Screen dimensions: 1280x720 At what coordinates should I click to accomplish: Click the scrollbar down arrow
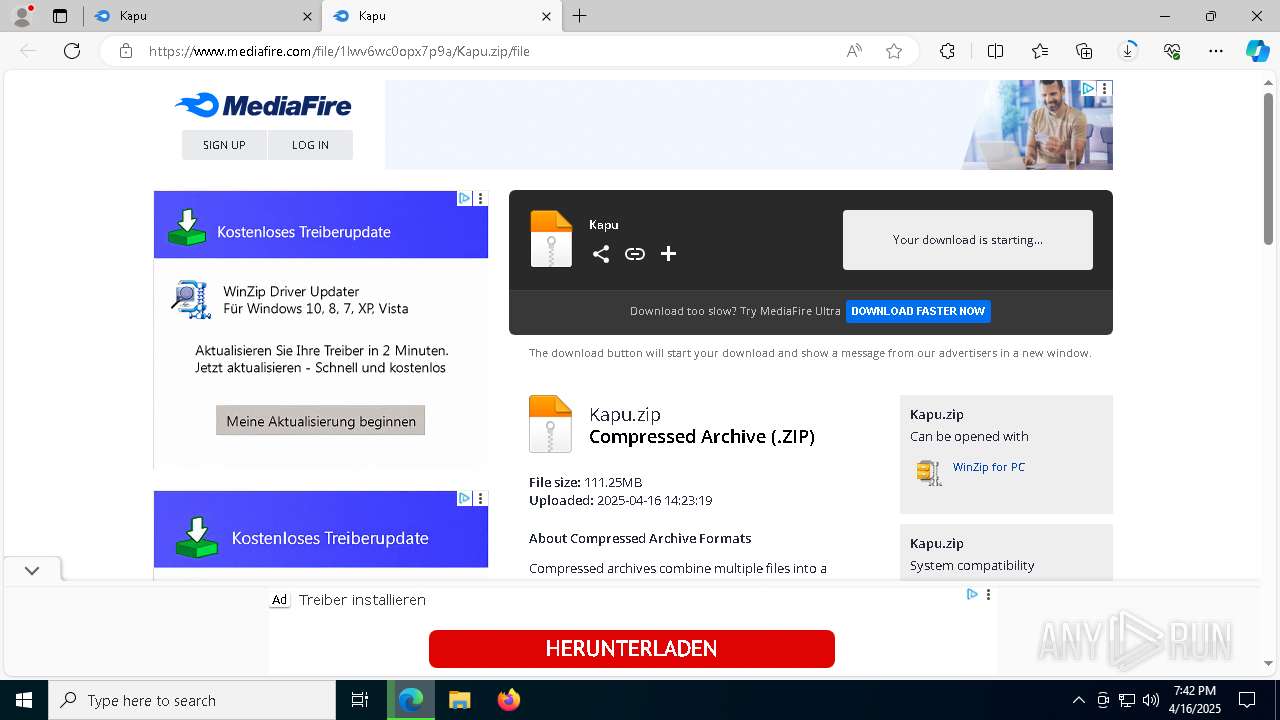click(x=1269, y=663)
